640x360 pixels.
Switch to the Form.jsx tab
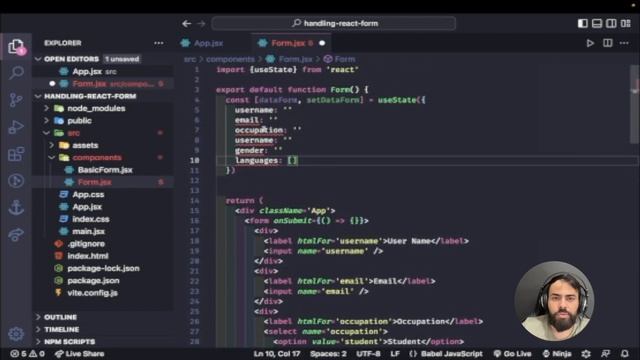(288, 43)
